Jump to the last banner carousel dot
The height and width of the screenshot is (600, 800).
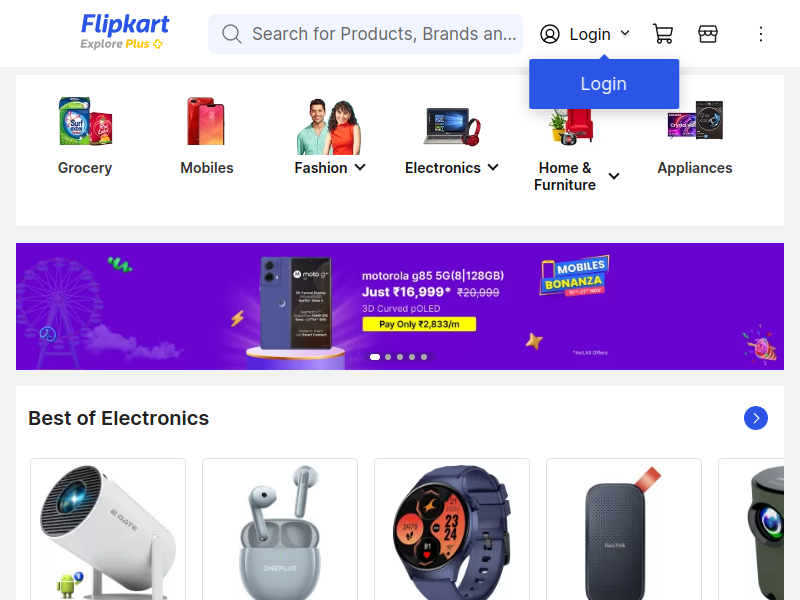tap(424, 357)
